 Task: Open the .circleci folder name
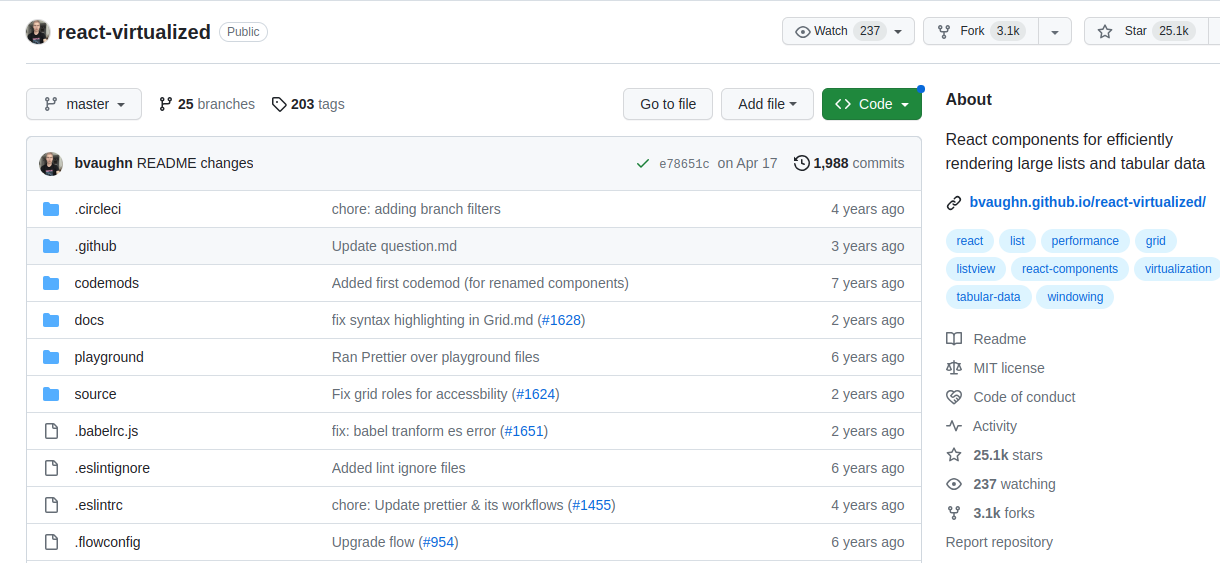(x=98, y=209)
